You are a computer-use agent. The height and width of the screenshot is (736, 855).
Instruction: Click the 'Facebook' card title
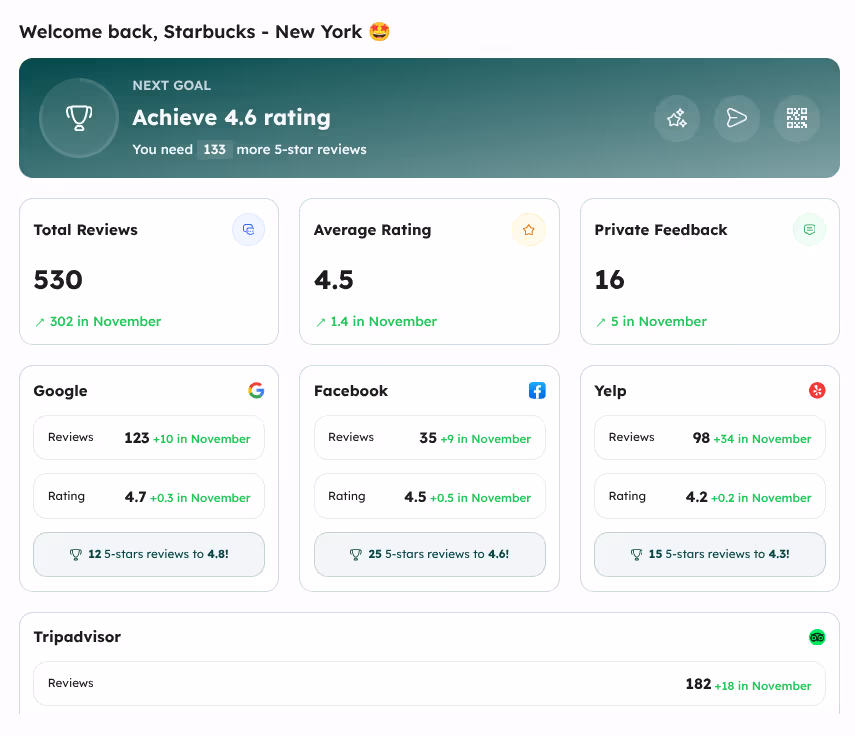[x=351, y=391]
